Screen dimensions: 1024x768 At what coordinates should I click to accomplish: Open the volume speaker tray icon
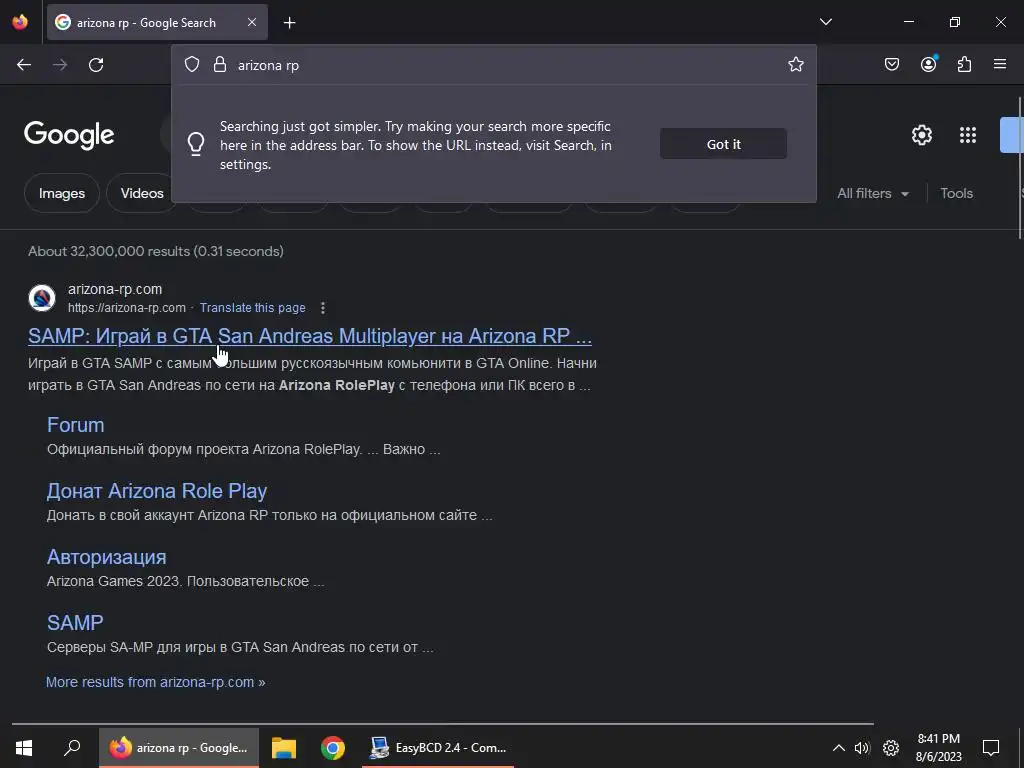(862, 748)
